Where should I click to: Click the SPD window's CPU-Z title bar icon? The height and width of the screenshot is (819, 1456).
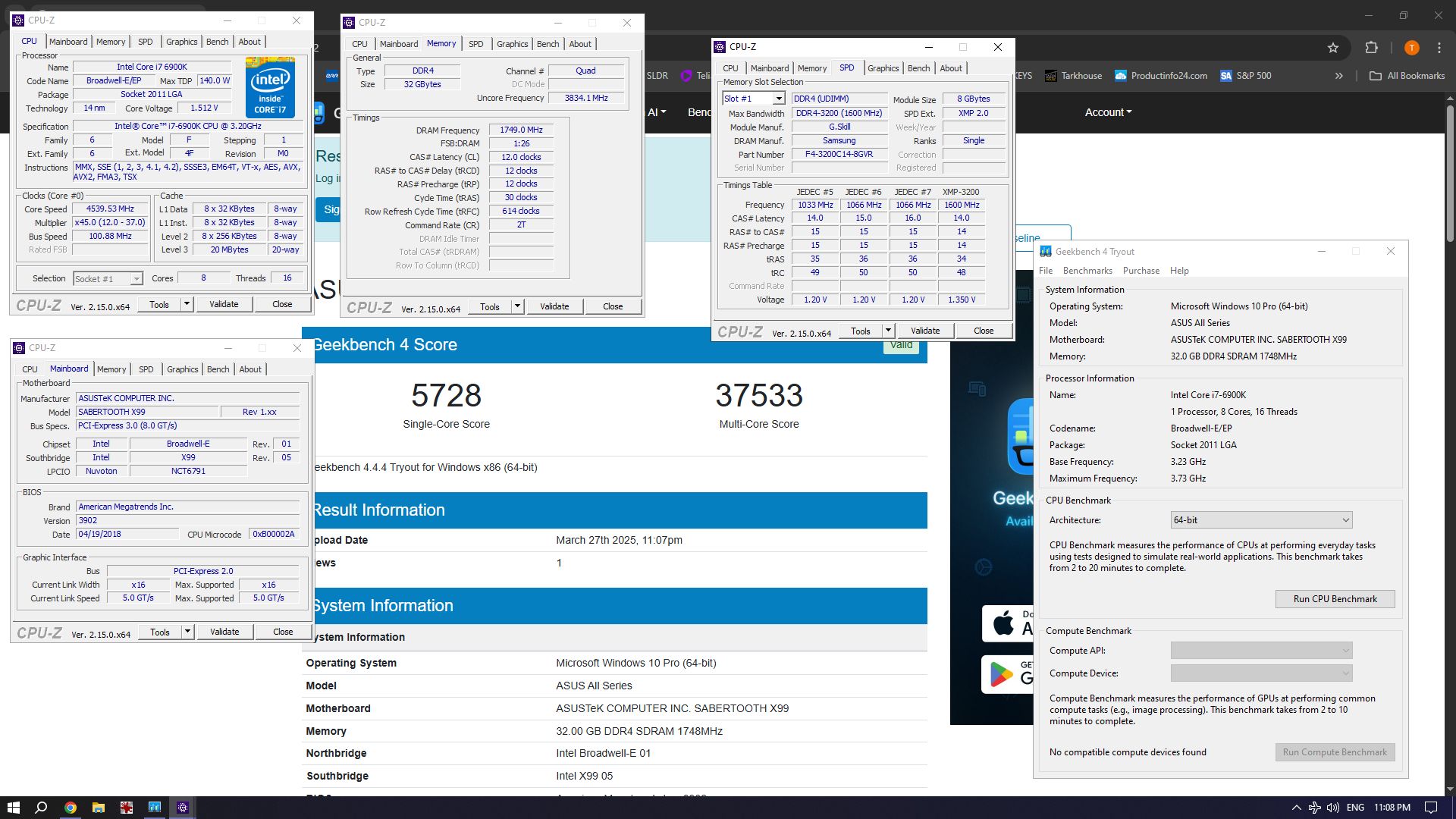pyautogui.click(x=720, y=47)
